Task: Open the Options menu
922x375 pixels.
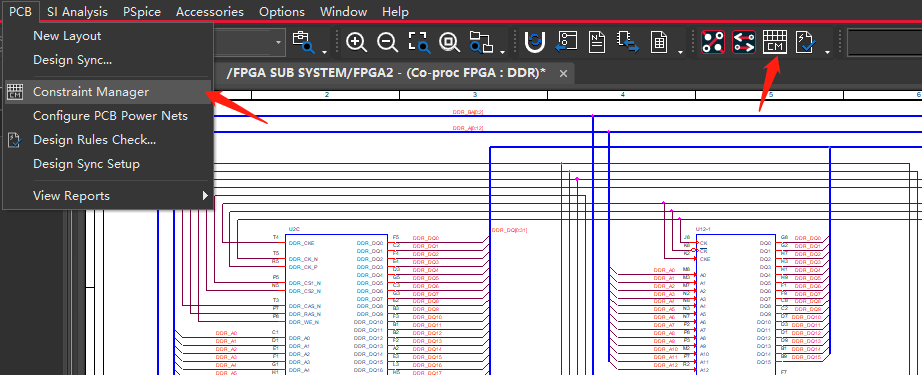Action: [282, 12]
